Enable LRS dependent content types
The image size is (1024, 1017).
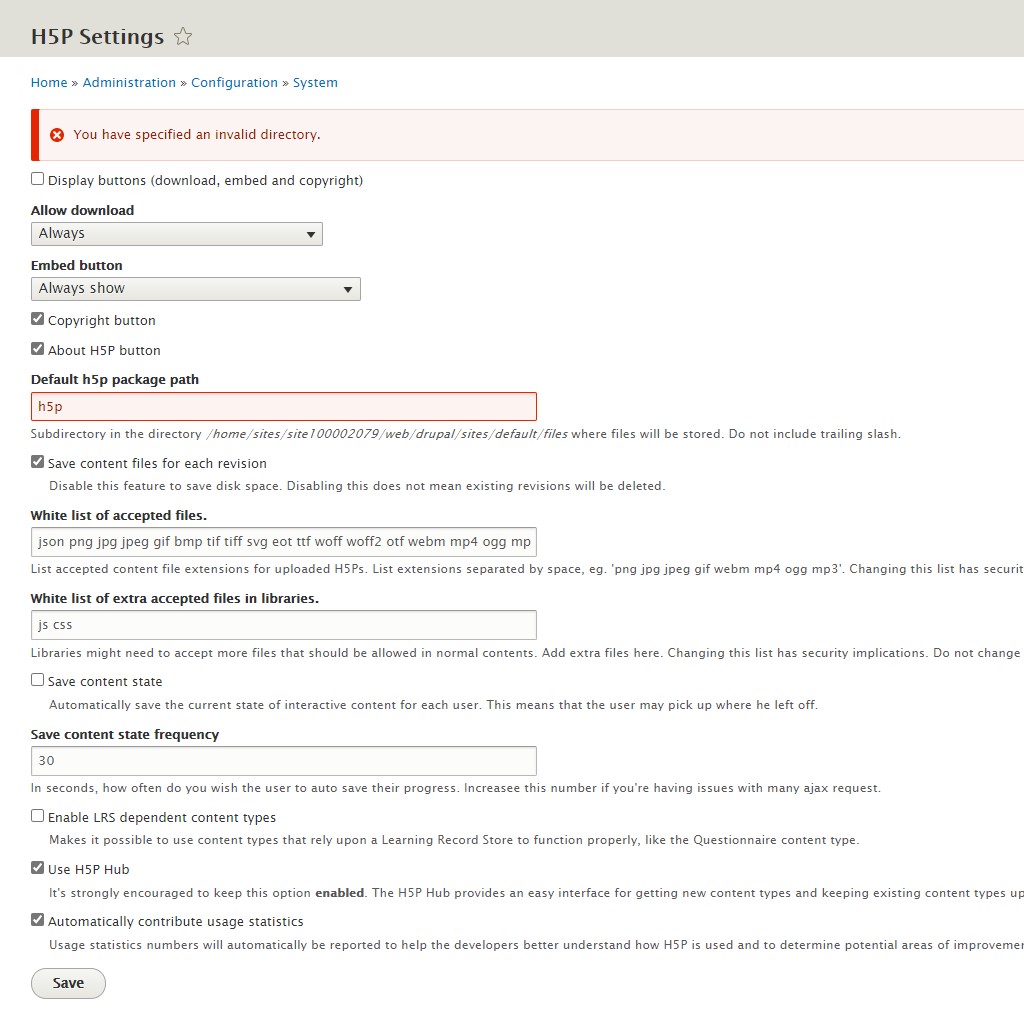(x=38, y=816)
